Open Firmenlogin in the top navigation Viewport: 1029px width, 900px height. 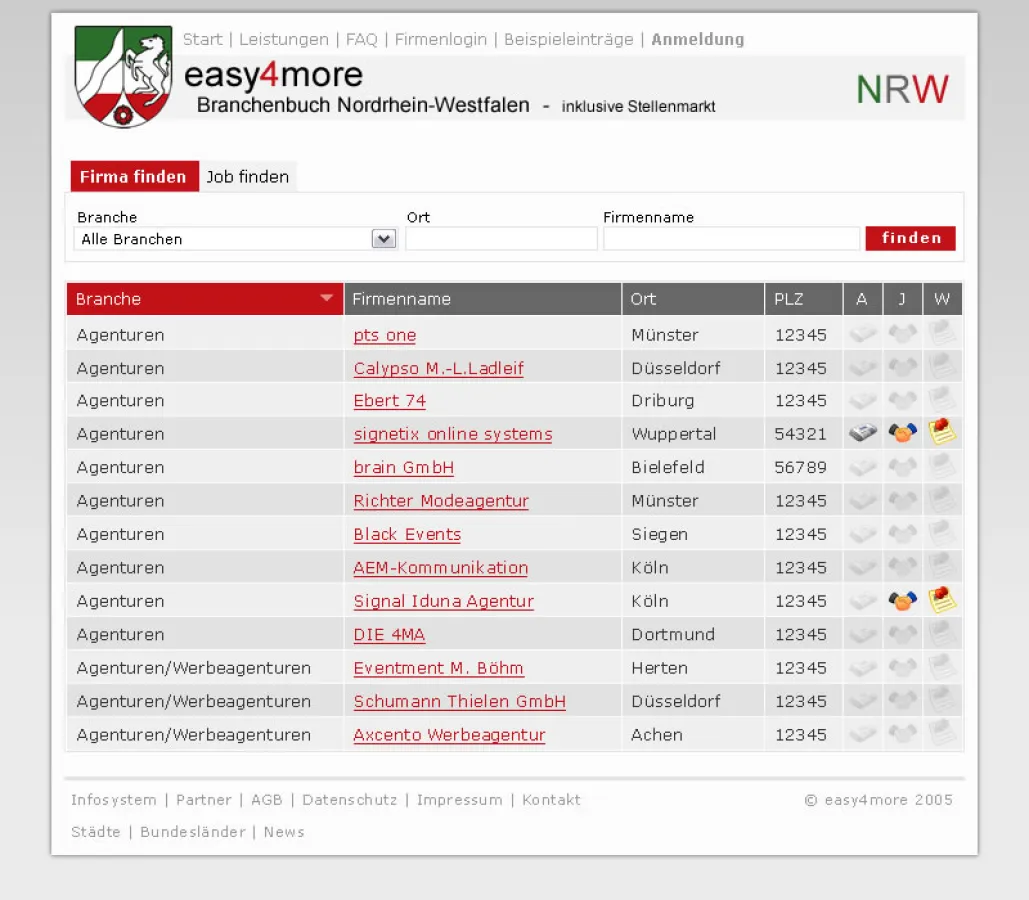pyautogui.click(x=440, y=40)
